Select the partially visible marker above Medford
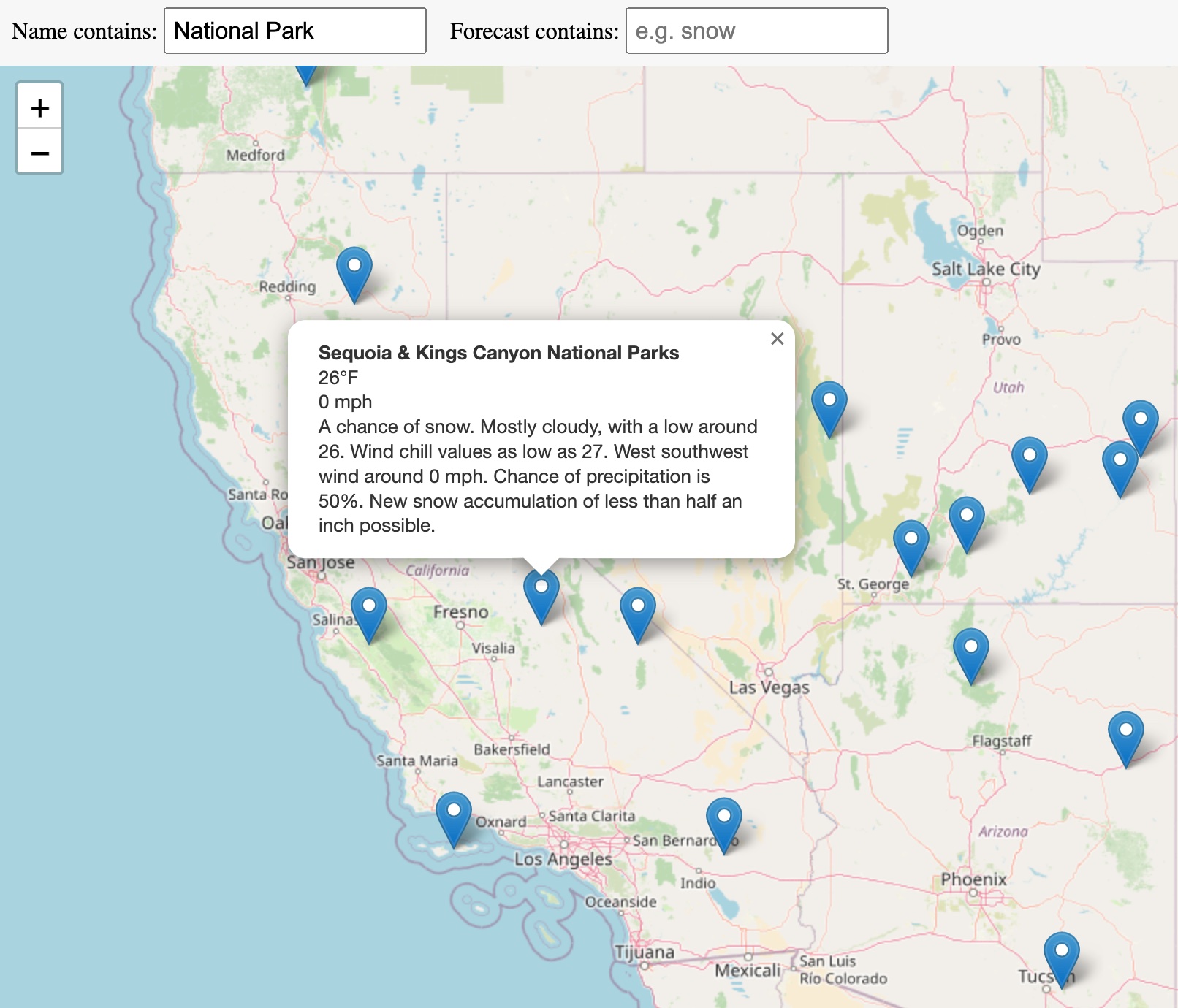This screenshot has width=1178, height=1008. click(307, 75)
